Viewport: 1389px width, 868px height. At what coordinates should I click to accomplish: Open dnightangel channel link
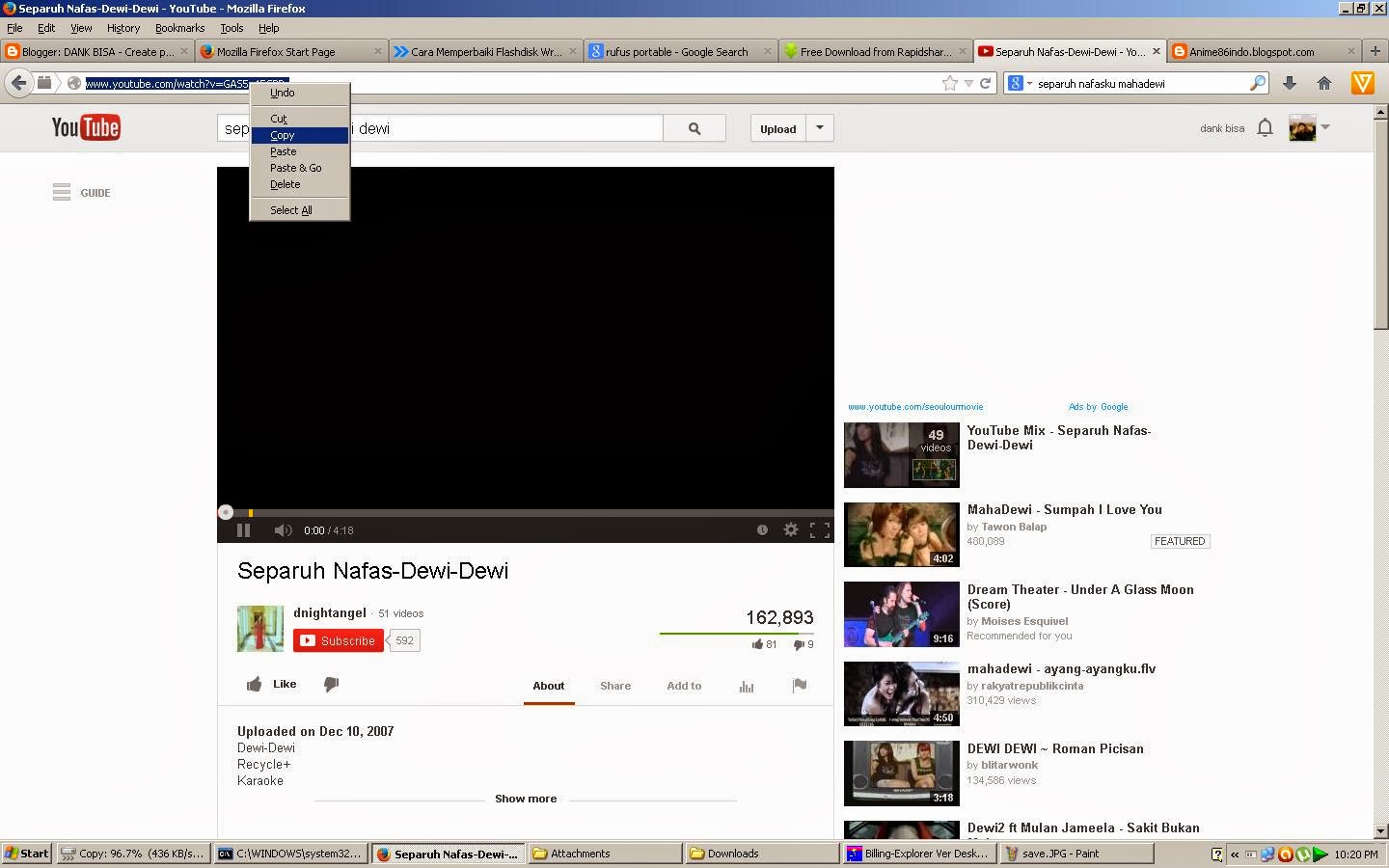tap(330, 613)
